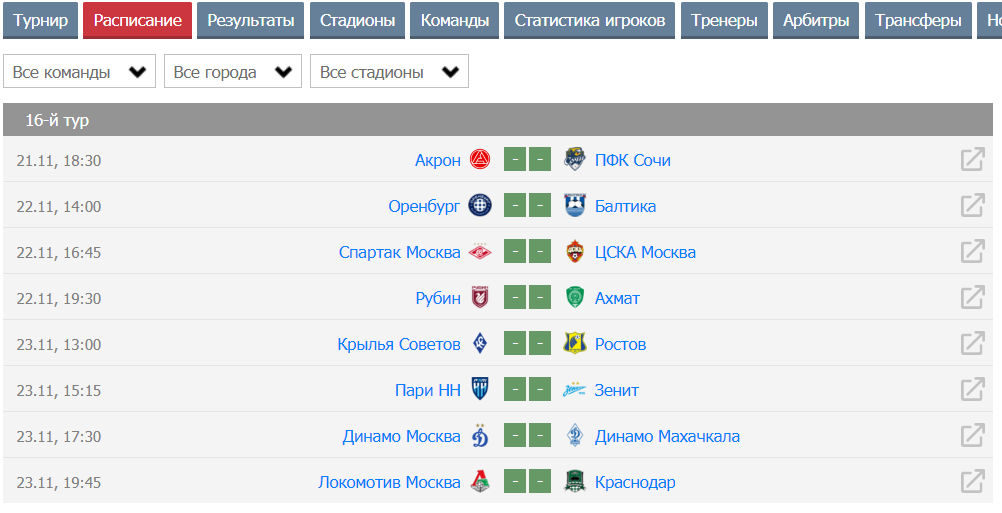Click the Zenit team logo
The height and width of the screenshot is (513, 1002).
point(574,390)
